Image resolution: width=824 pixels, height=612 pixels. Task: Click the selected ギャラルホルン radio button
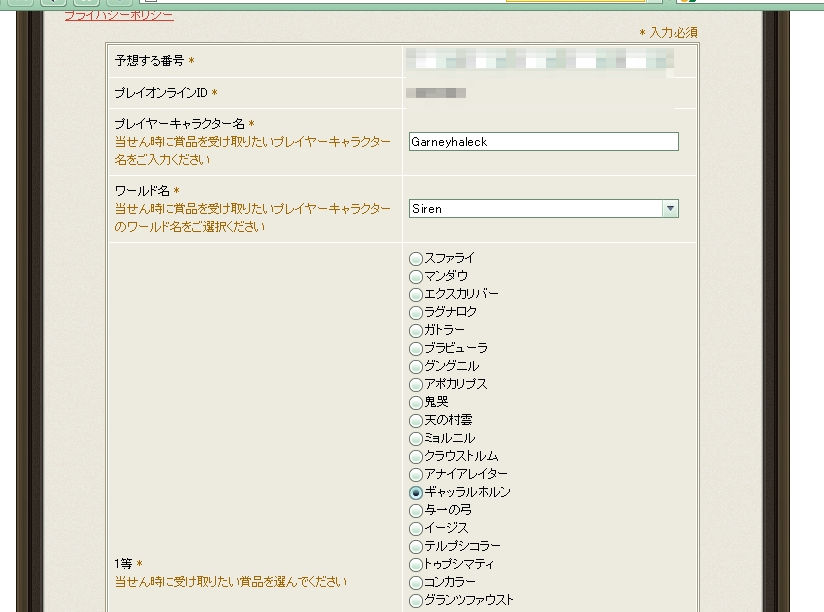tap(416, 492)
